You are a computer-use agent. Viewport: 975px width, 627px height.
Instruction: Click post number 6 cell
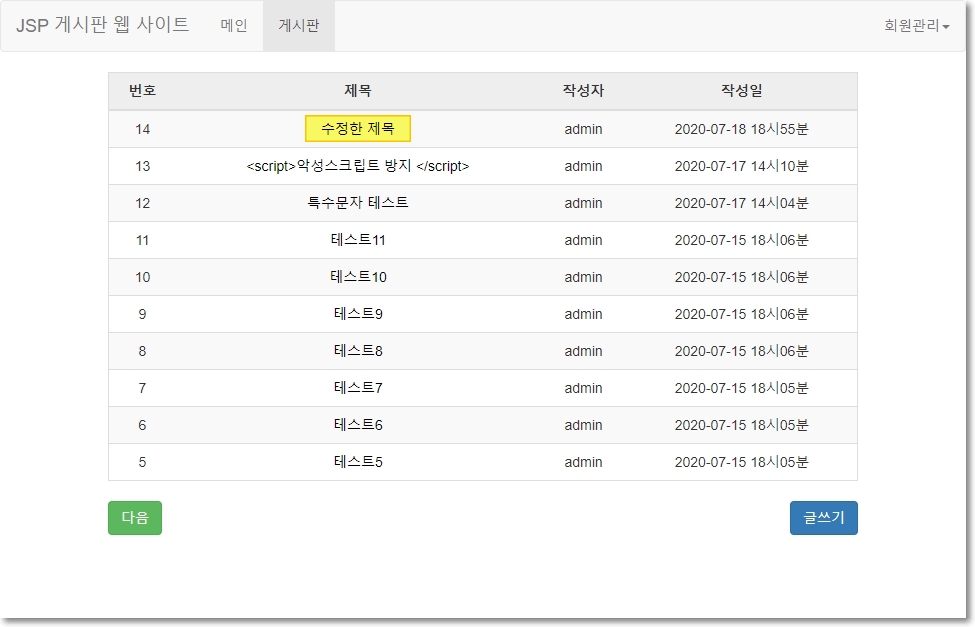pos(142,425)
